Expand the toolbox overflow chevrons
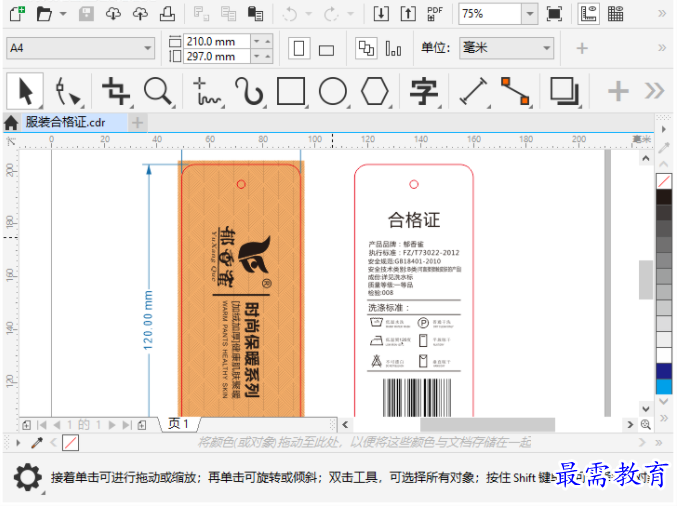677x506 pixels. (655, 91)
